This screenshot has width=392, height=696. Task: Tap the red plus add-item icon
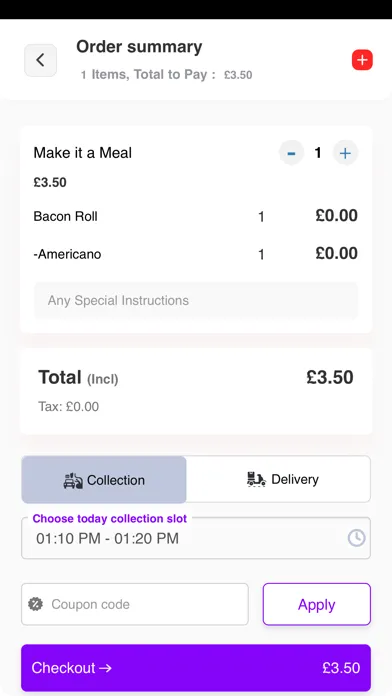[x=362, y=60]
